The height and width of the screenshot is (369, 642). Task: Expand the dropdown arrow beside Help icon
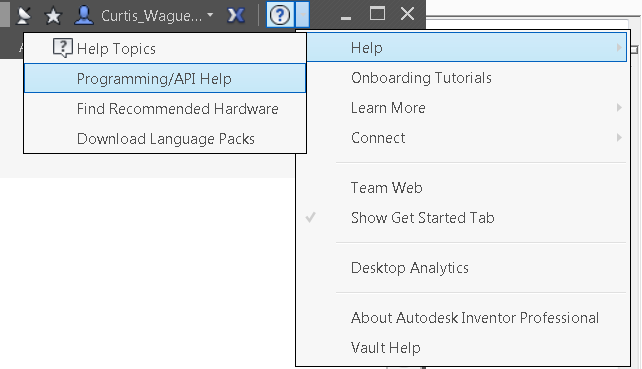pyautogui.click(x=302, y=15)
